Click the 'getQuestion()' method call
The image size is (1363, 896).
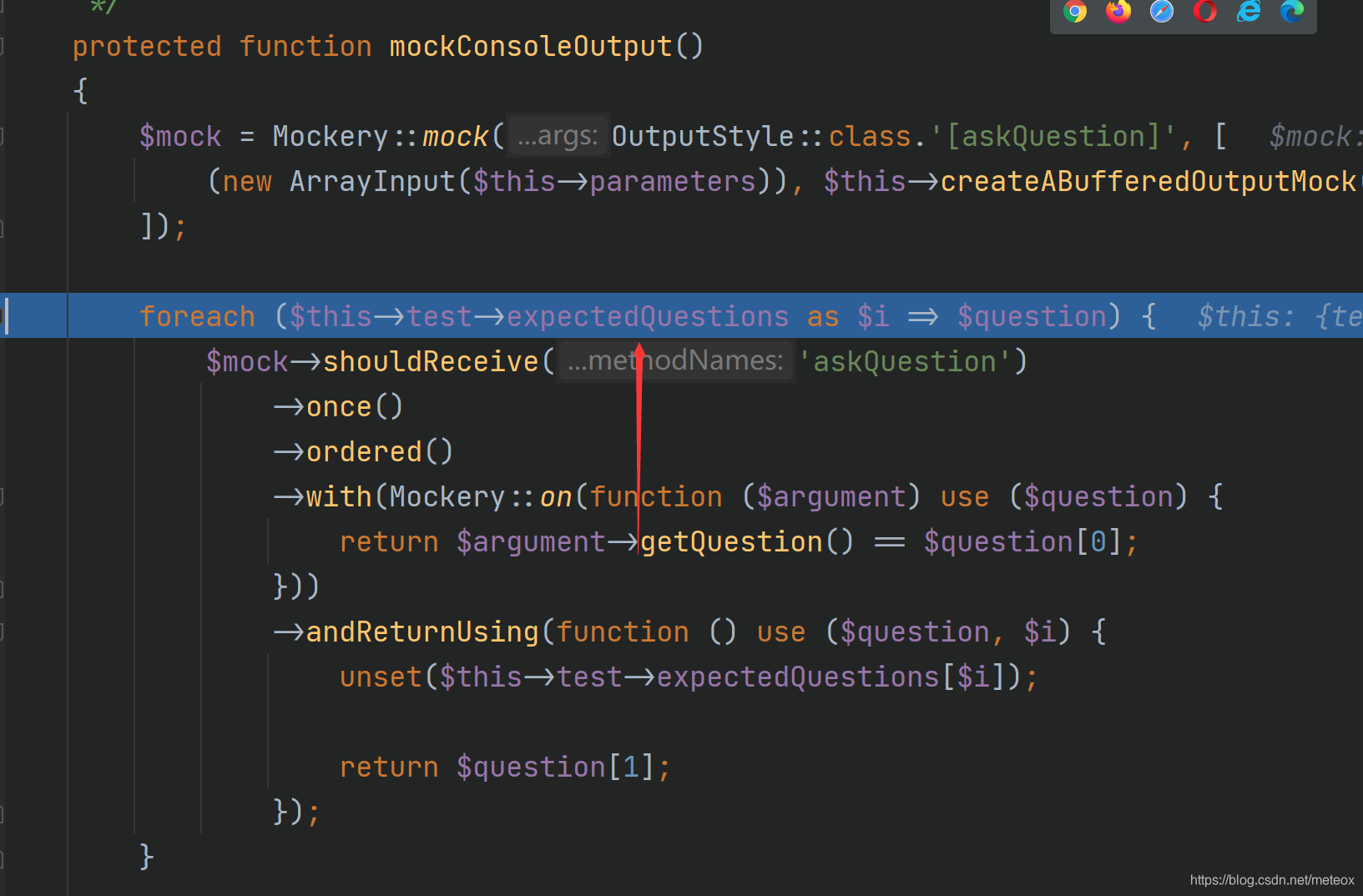[x=747, y=542]
